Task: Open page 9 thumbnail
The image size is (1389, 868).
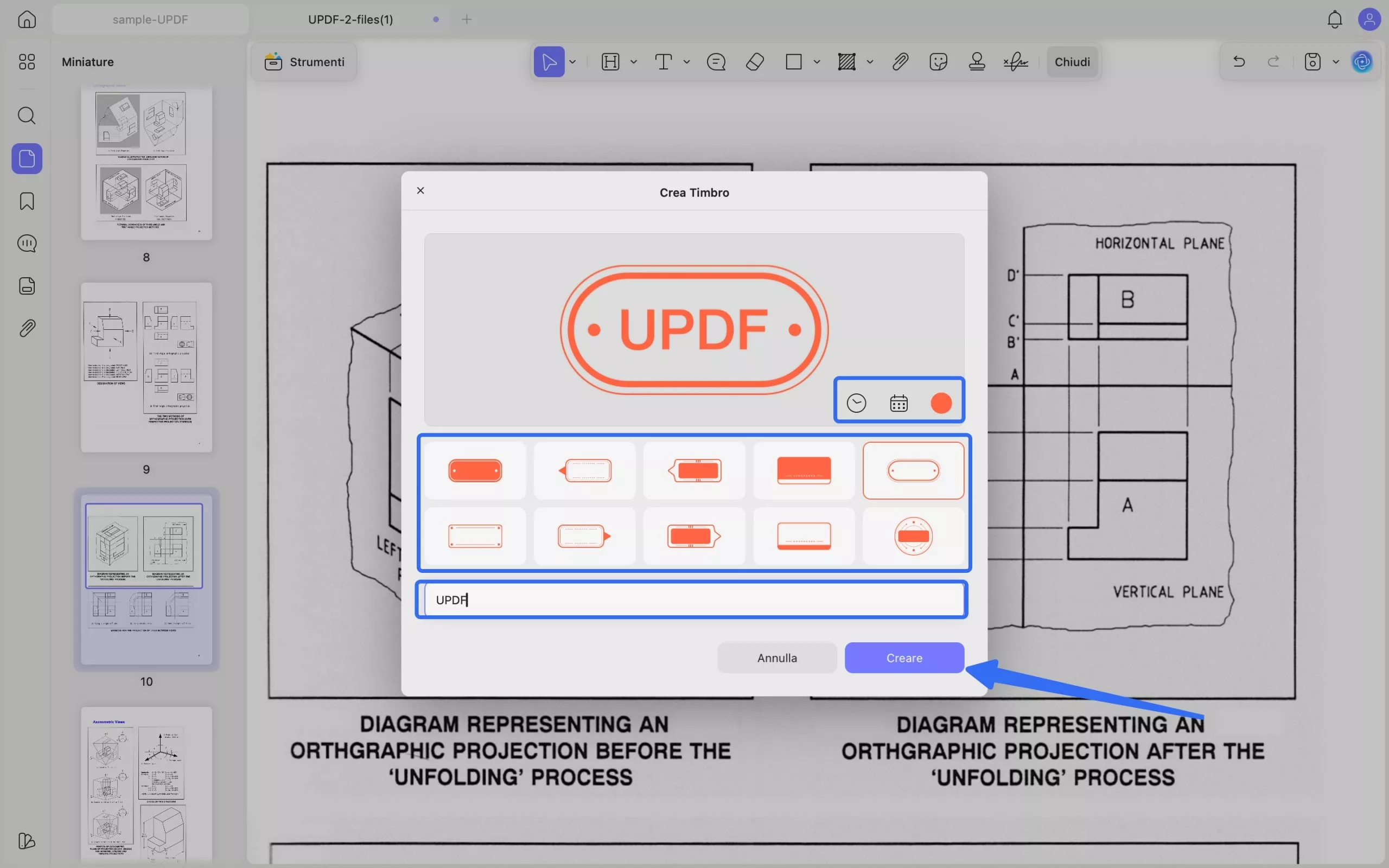Action: click(x=146, y=367)
